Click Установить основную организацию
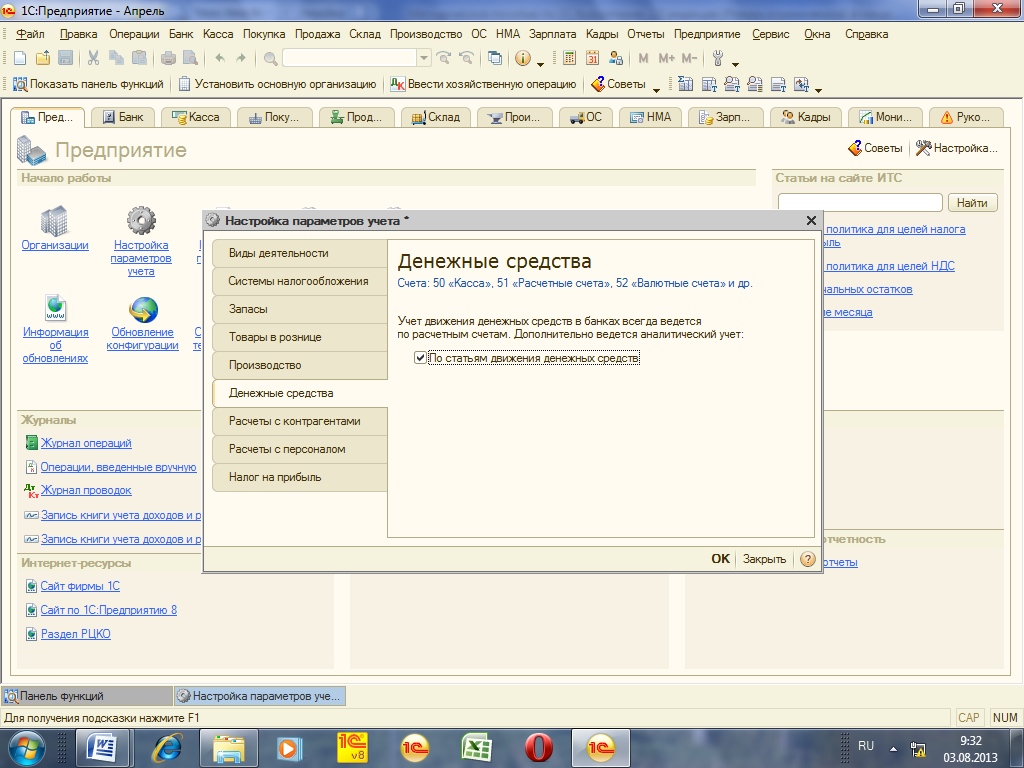 click(278, 84)
